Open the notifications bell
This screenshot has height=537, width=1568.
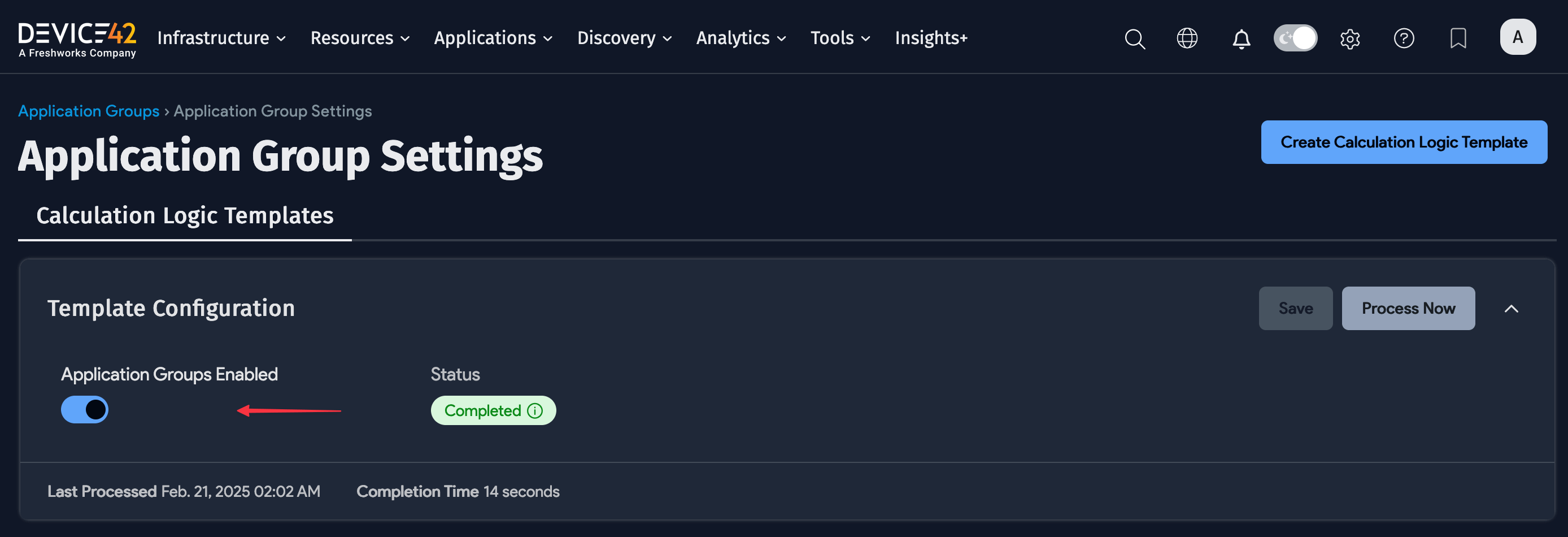[1240, 38]
